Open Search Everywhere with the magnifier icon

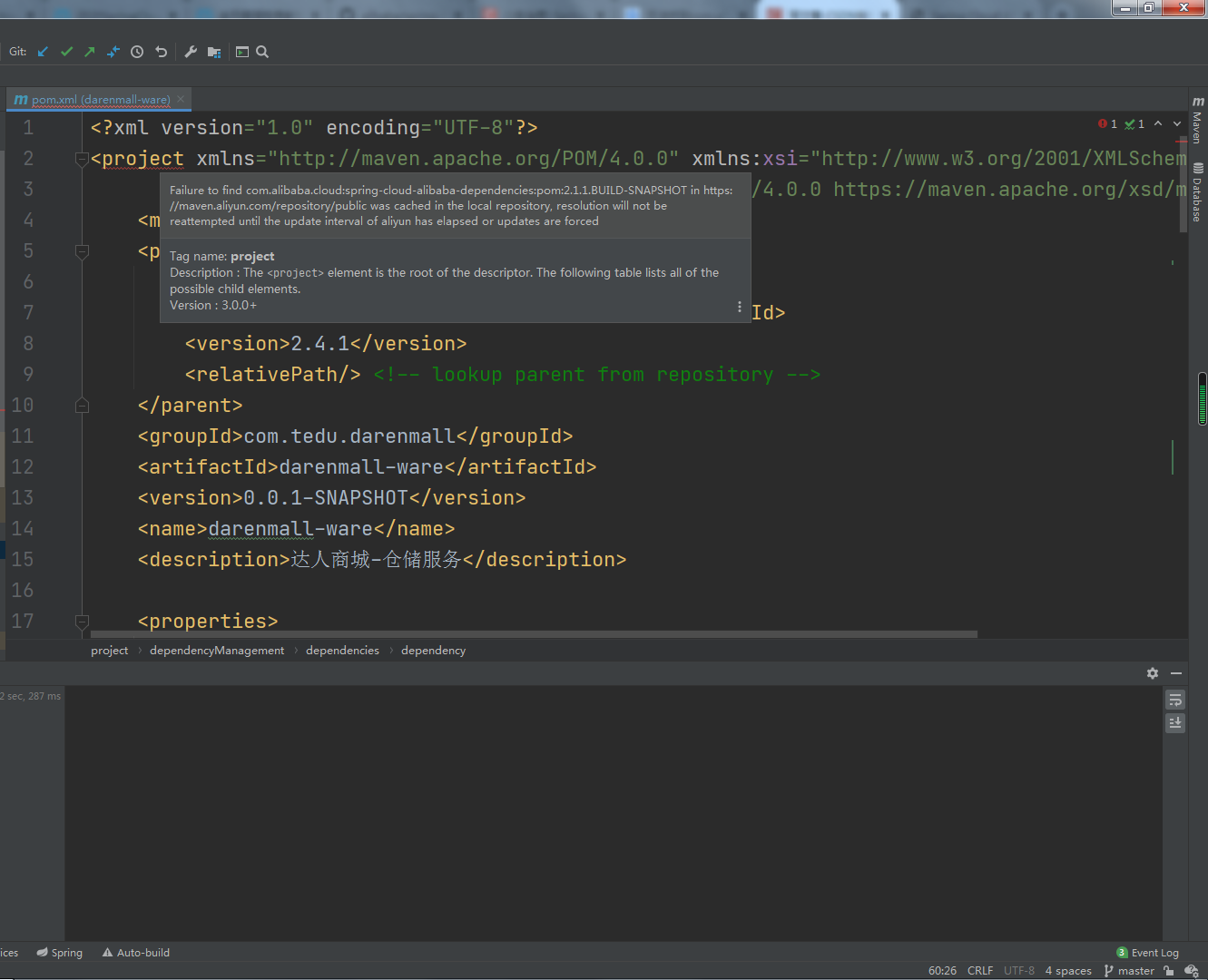click(x=261, y=52)
